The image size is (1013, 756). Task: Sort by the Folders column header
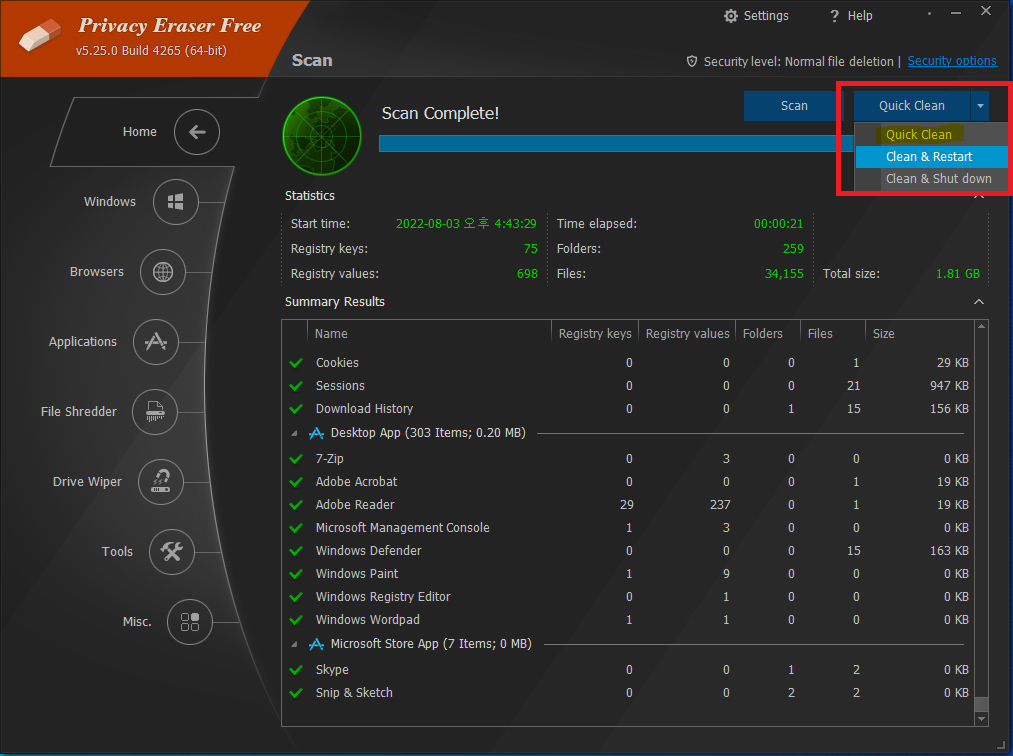tap(768, 334)
